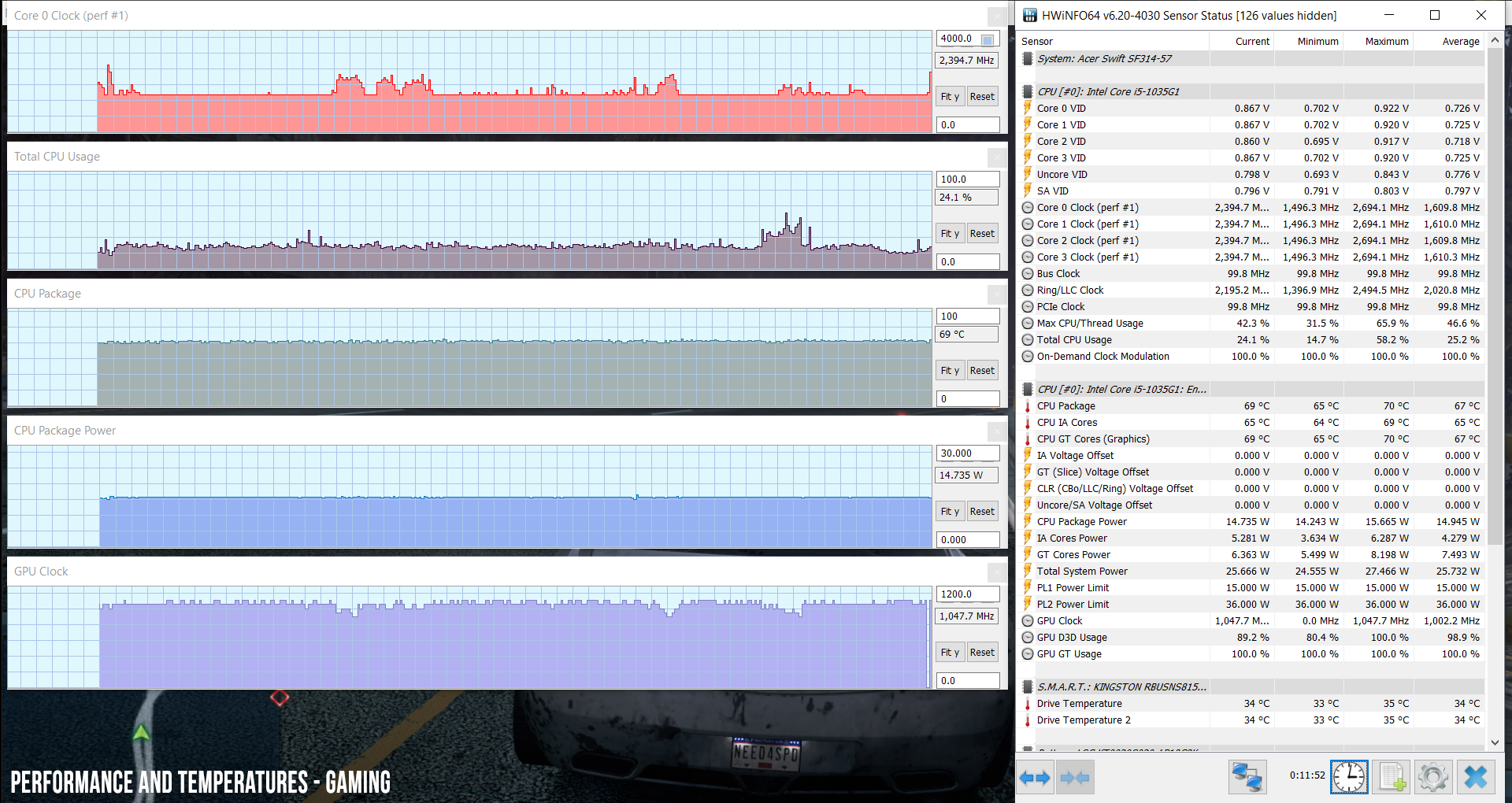Click the Maximum column header
Image resolution: width=1512 pixels, height=803 pixels.
(1378, 42)
